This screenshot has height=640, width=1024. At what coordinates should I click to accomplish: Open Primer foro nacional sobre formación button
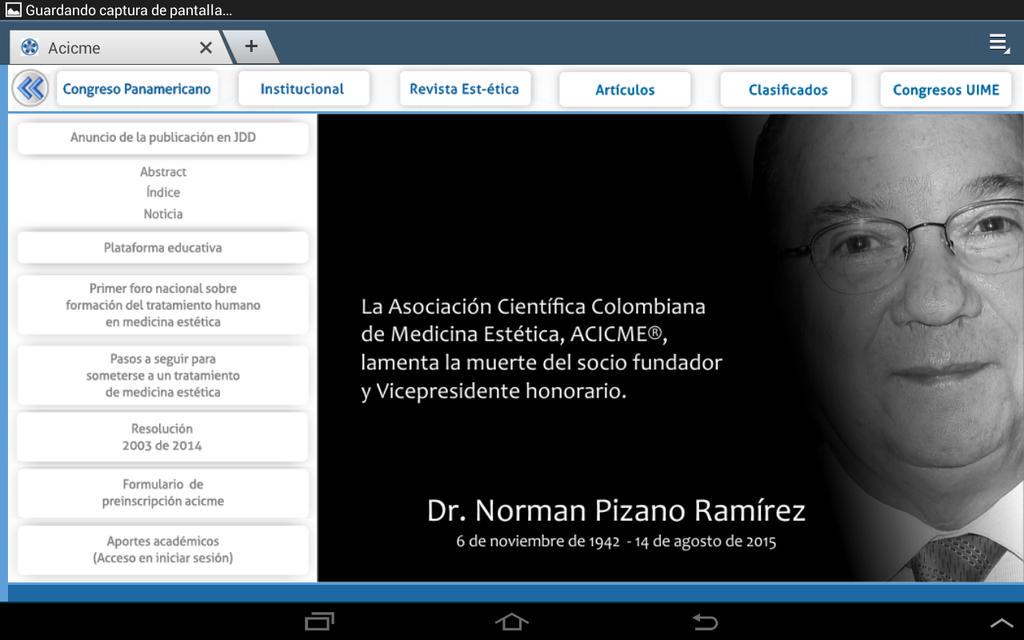163,305
